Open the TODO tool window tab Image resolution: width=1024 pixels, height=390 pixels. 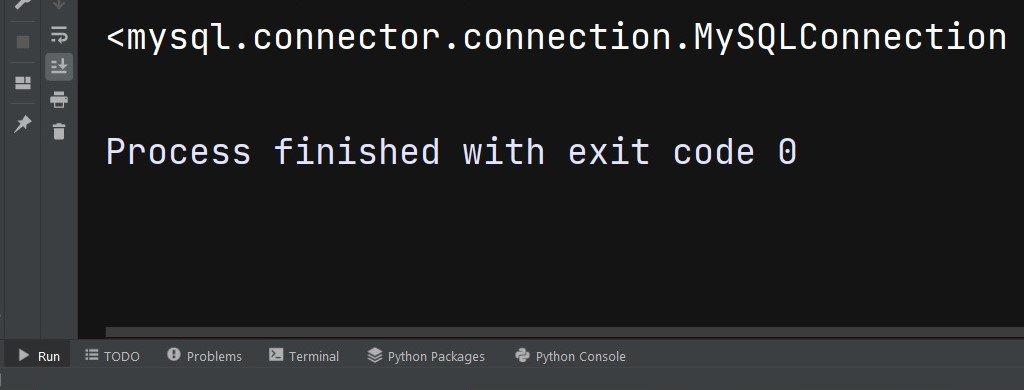pos(112,356)
